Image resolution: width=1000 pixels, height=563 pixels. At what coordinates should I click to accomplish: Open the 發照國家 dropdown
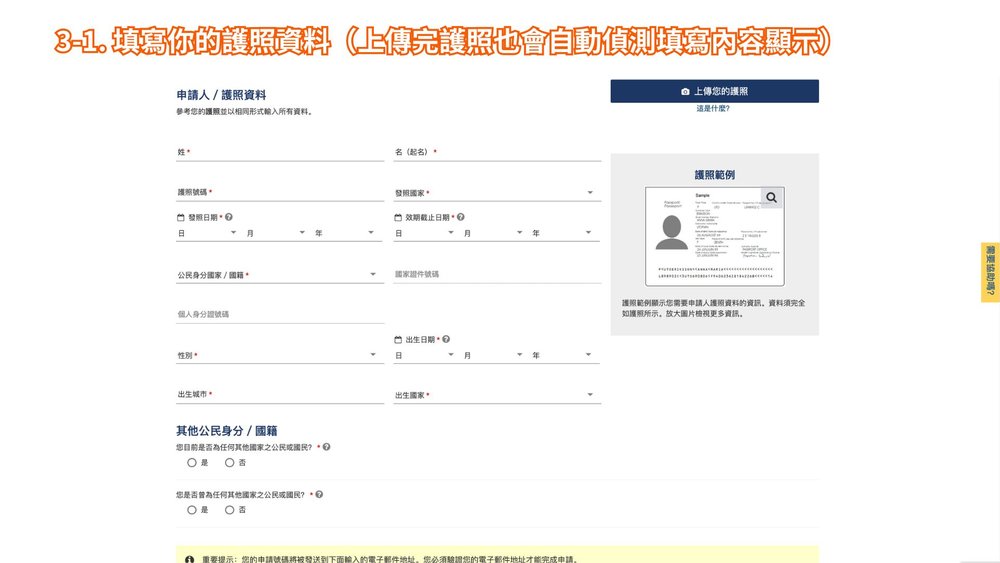pyautogui.click(x=497, y=193)
